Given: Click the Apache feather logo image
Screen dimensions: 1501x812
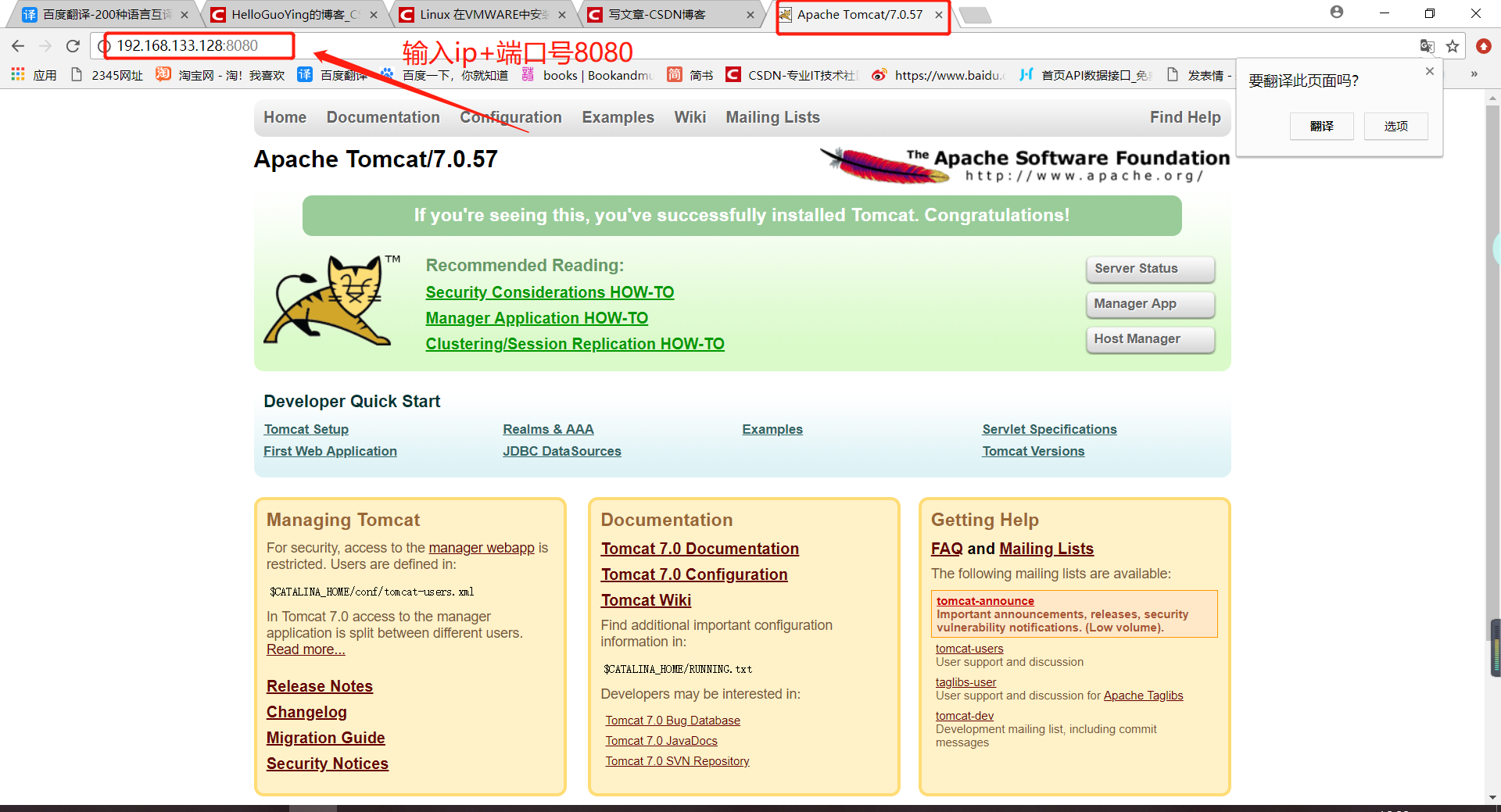Looking at the screenshot, I should point(1025,166).
